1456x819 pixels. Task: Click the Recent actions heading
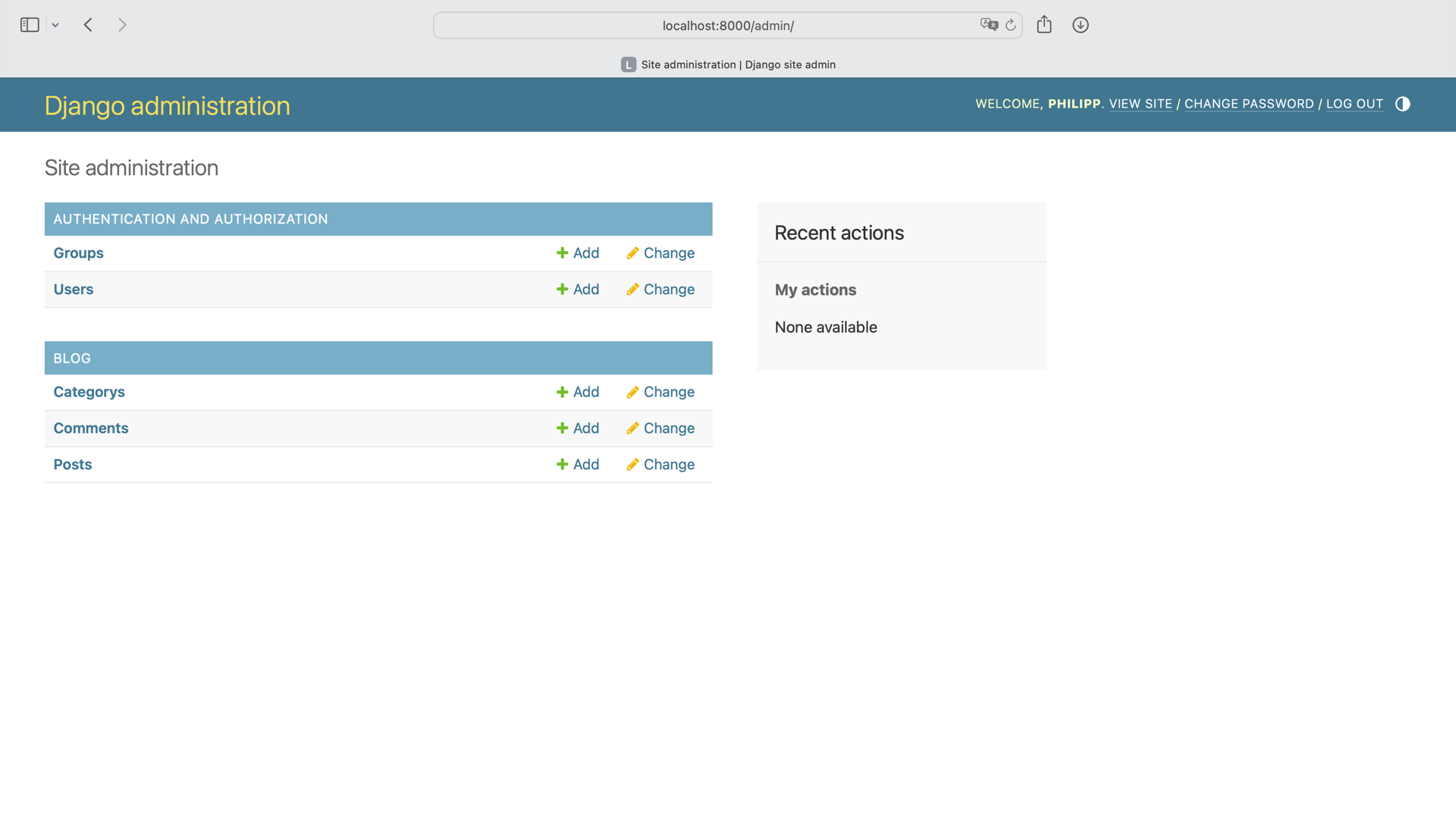pos(839,233)
